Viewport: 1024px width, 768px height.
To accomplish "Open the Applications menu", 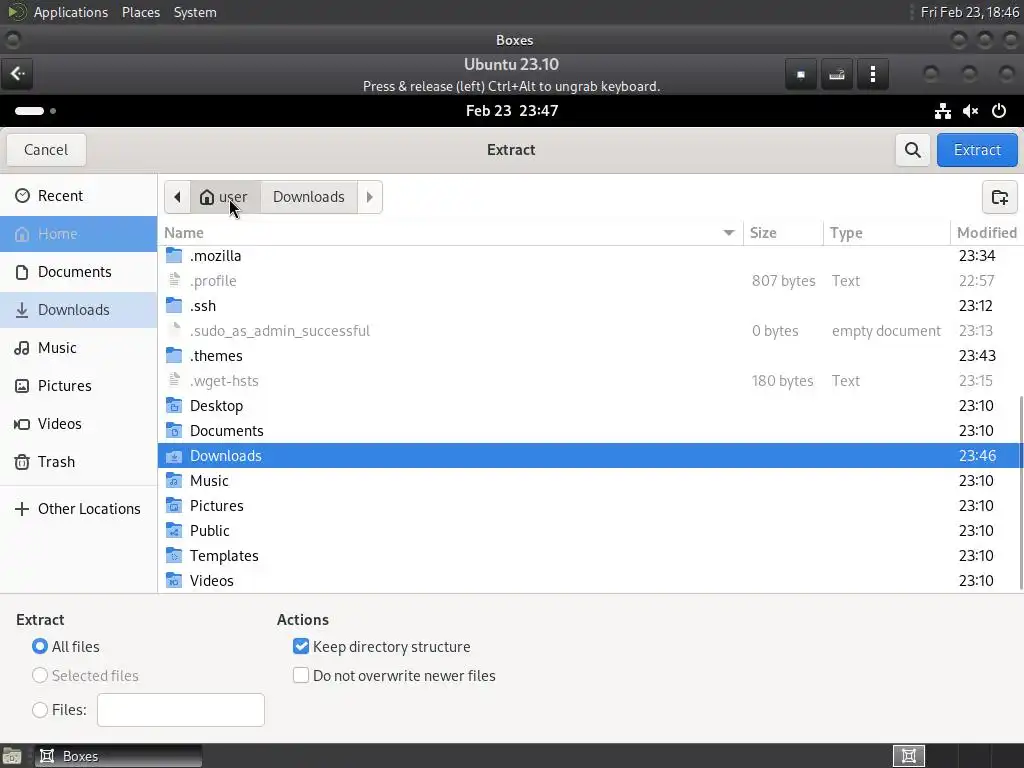I will tap(71, 12).
